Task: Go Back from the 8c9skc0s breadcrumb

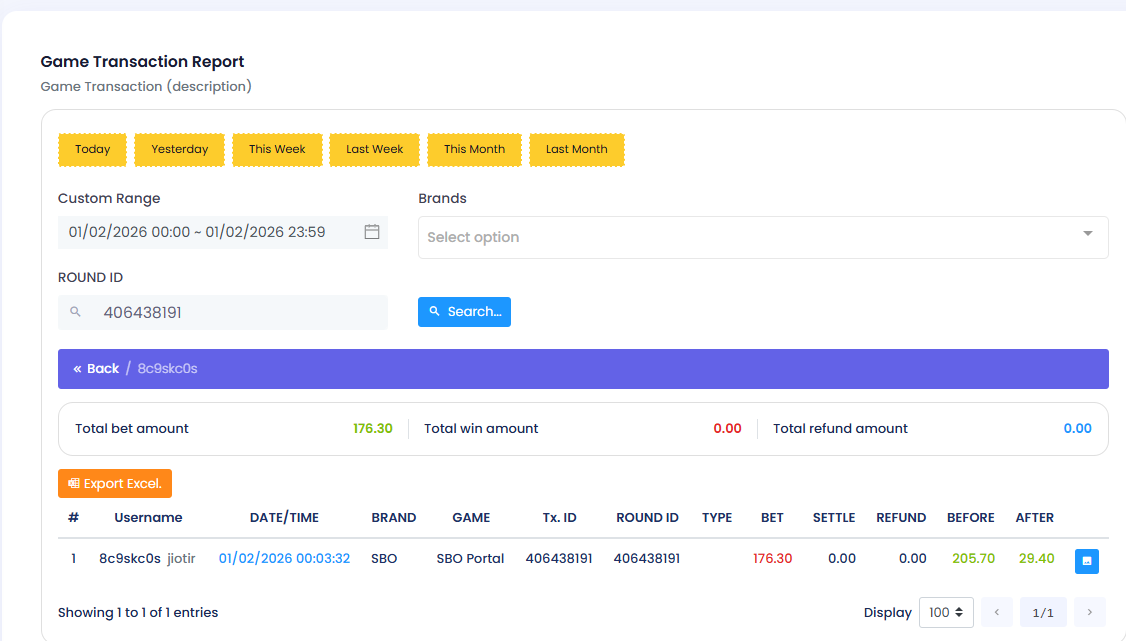Action: [96, 369]
